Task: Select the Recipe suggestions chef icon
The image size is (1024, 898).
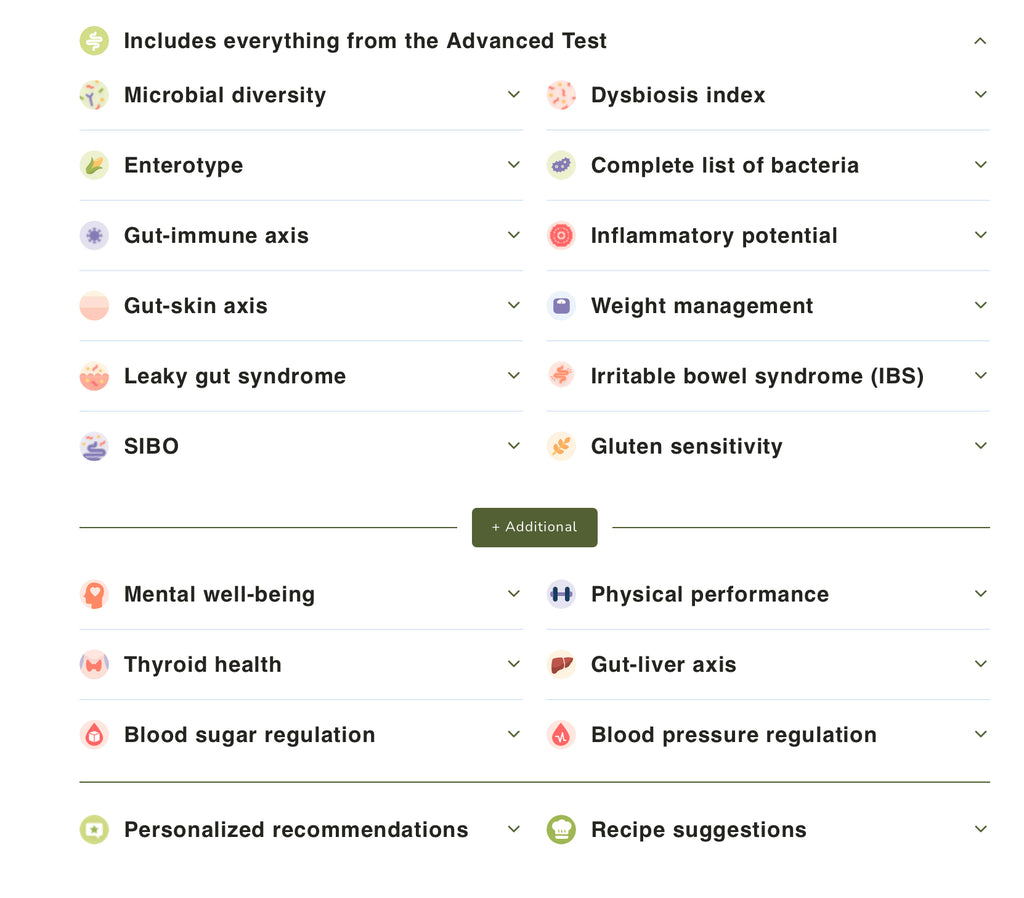Action: 561,829
